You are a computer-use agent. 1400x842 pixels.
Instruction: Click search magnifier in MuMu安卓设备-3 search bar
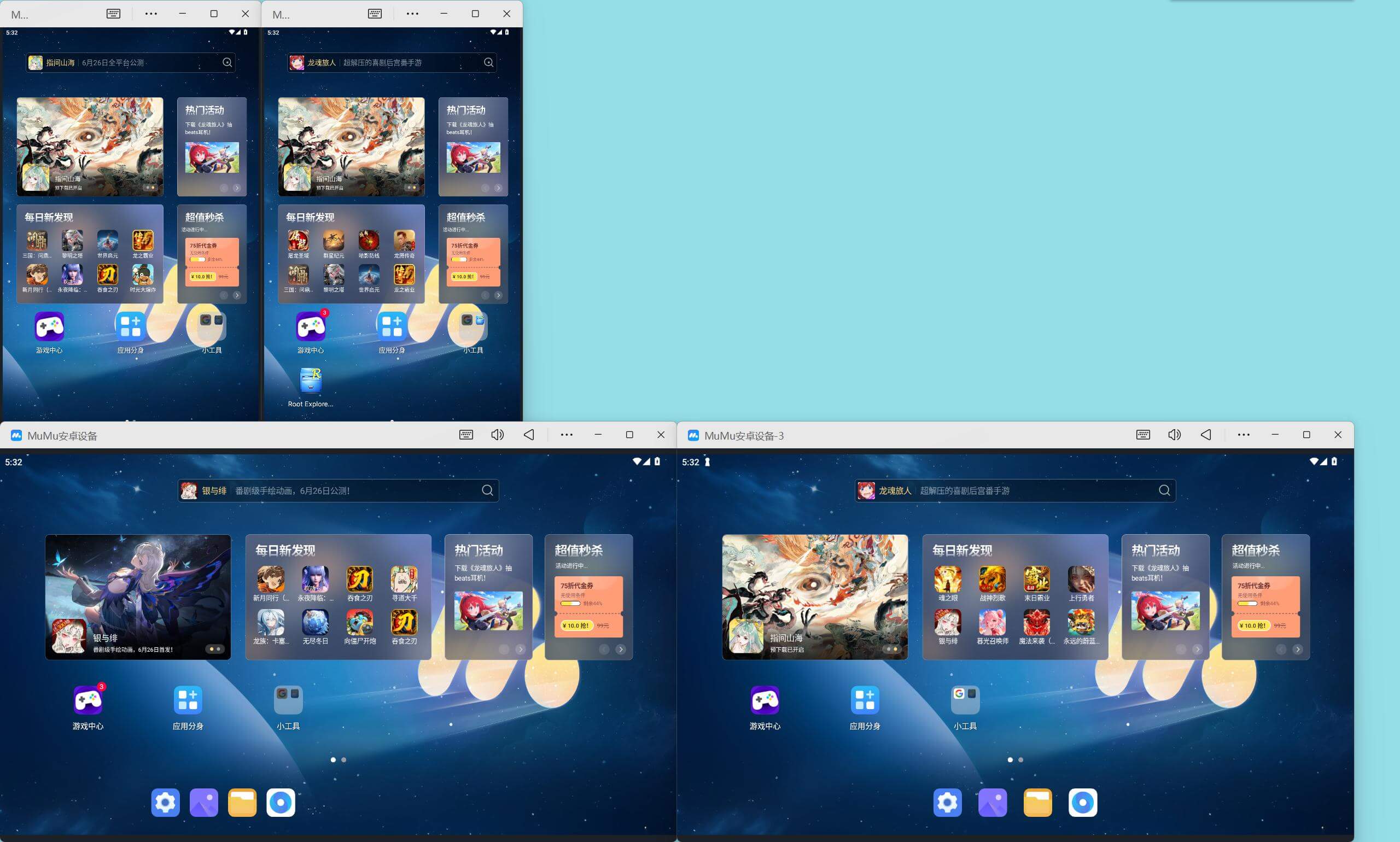1164,491
